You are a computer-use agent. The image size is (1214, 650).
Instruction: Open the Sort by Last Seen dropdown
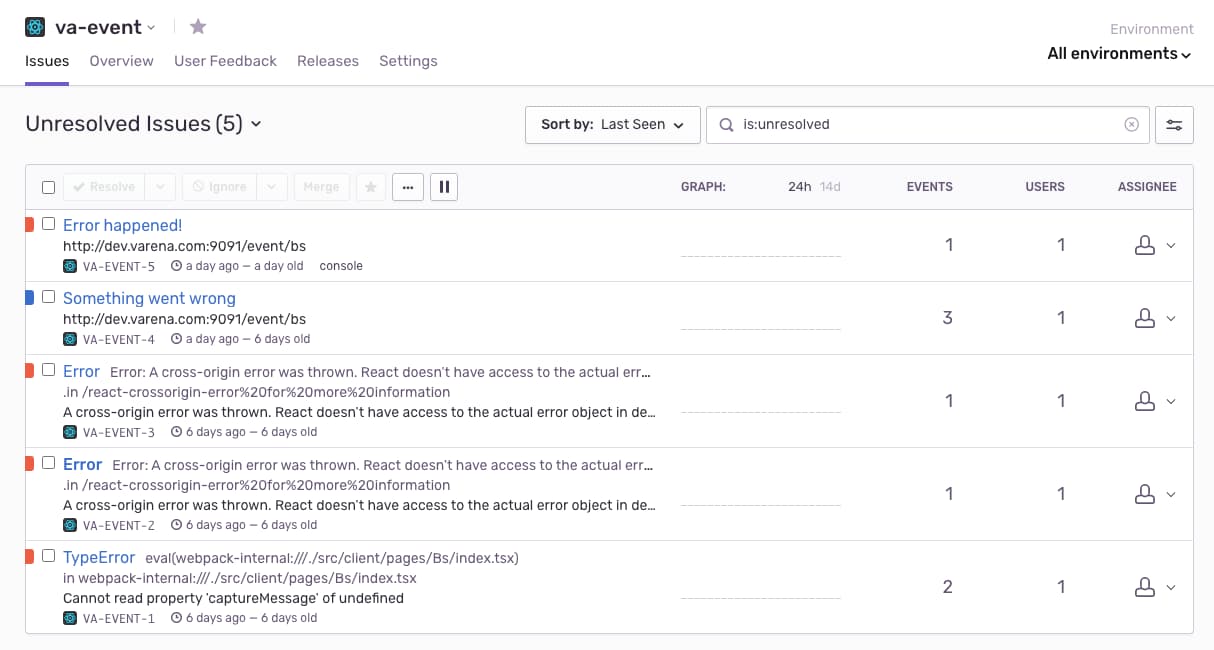point(613,125)
